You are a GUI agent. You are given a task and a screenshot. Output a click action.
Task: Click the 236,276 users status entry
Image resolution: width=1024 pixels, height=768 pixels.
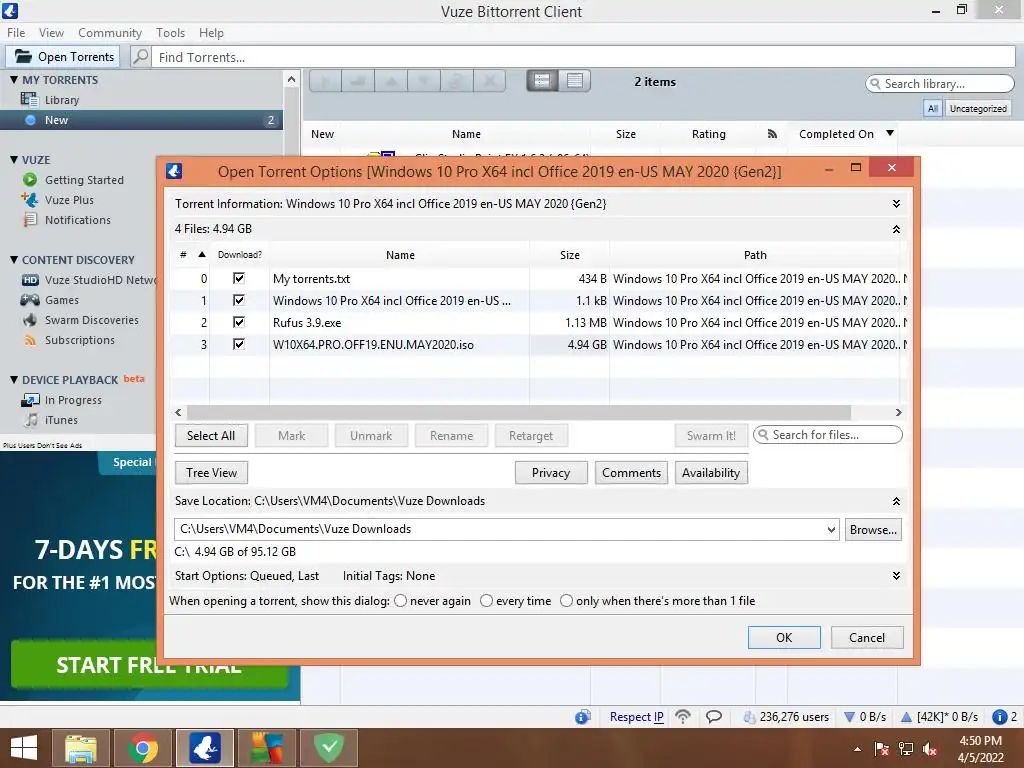click(786, 717)
